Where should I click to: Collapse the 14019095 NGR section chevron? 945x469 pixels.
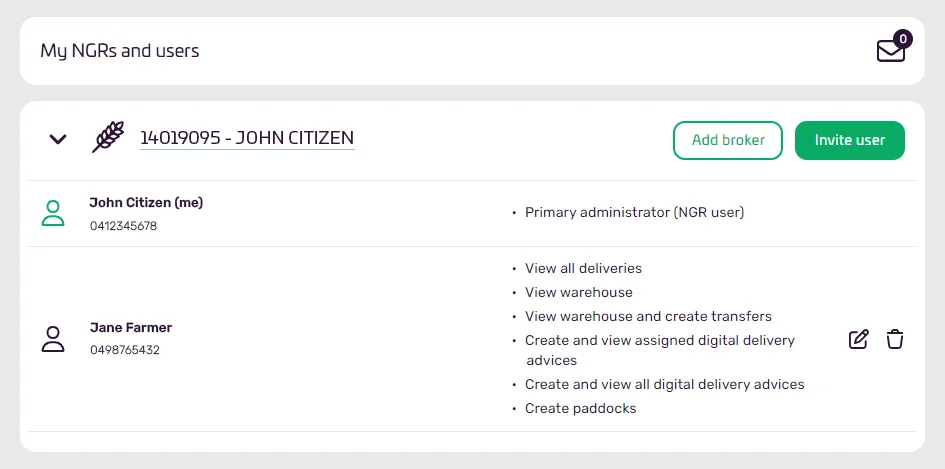pos(57,139)
